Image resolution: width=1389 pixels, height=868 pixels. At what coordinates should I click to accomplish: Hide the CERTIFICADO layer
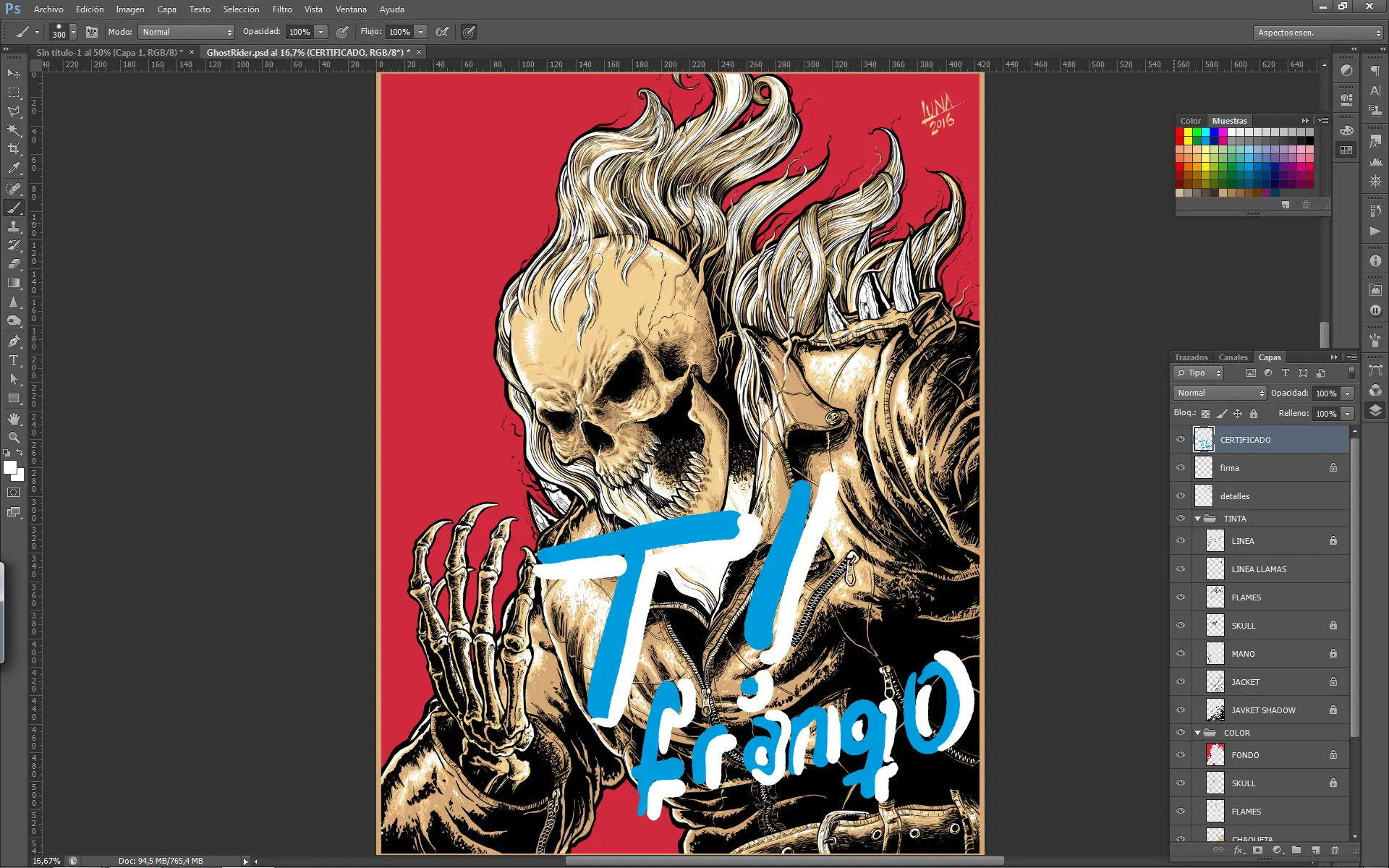click(1181, 440)
